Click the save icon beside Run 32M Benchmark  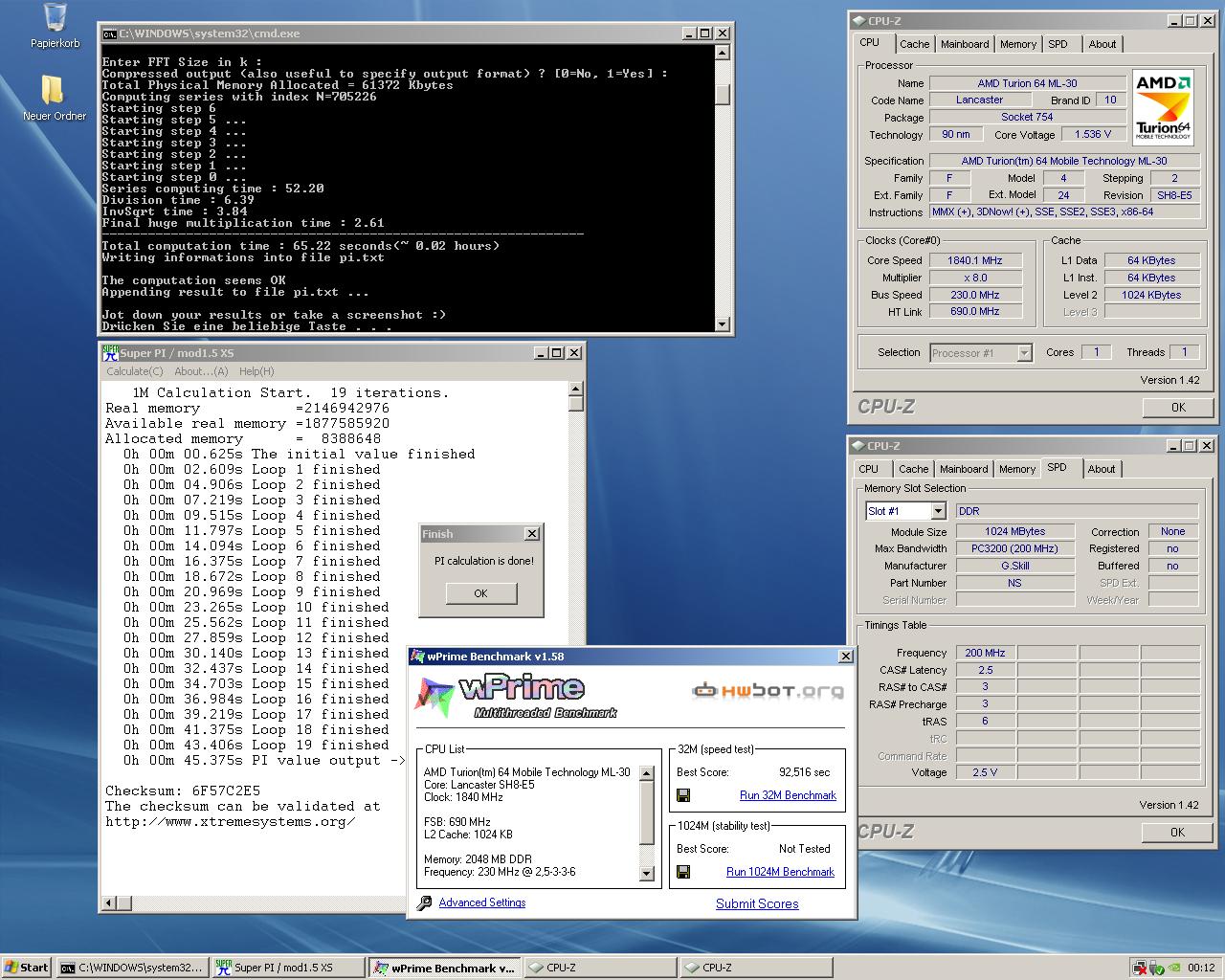(x=683, y=795)
